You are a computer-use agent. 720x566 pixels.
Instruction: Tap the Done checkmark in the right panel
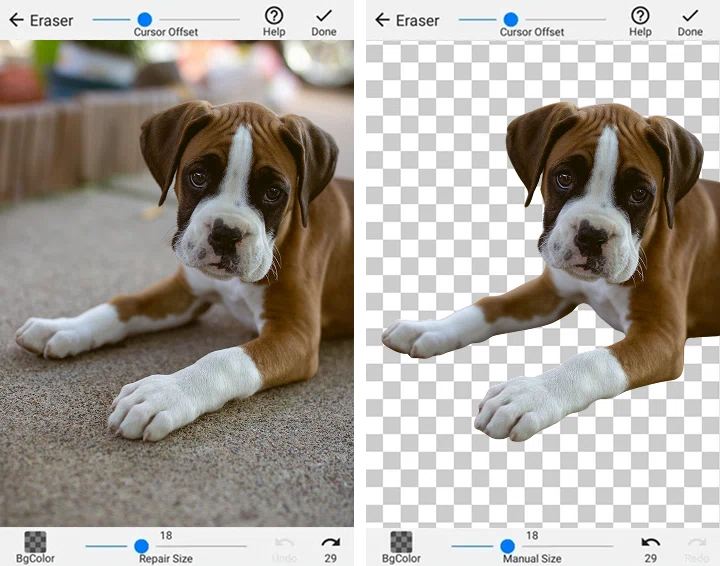pos(689,20)
